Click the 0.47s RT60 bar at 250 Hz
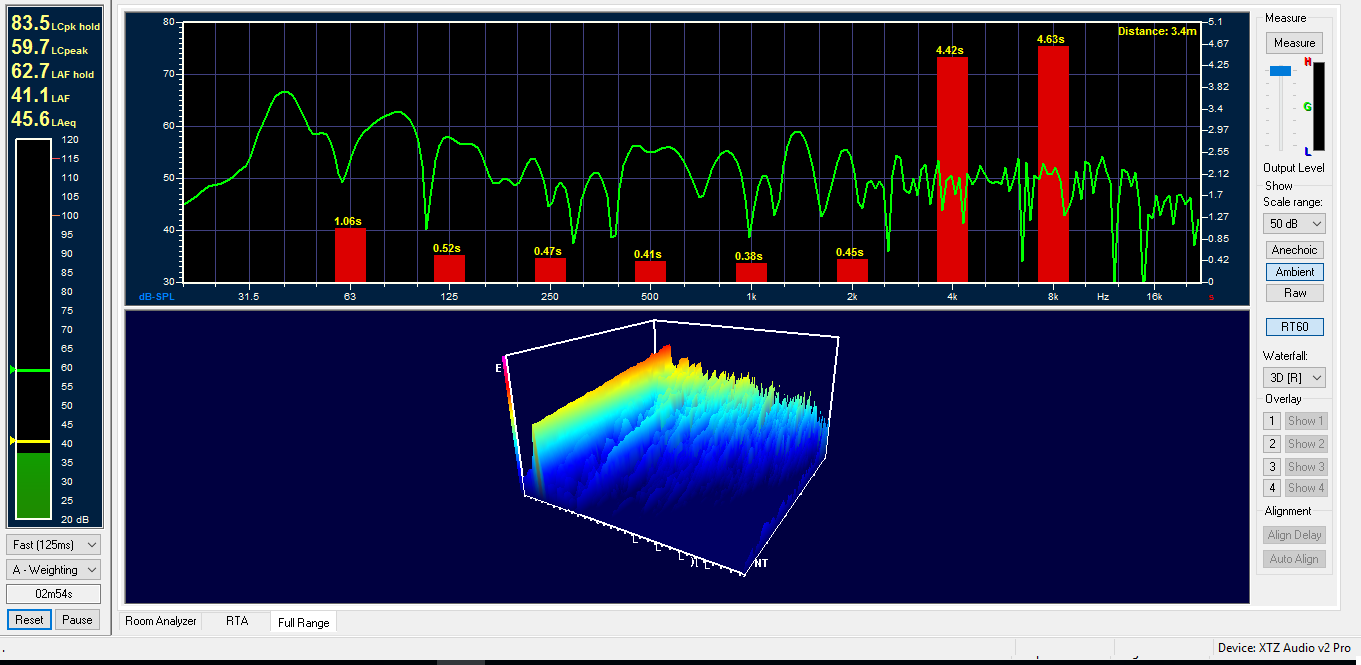This screenshot has width=1361, height=665. coord(550,270)
